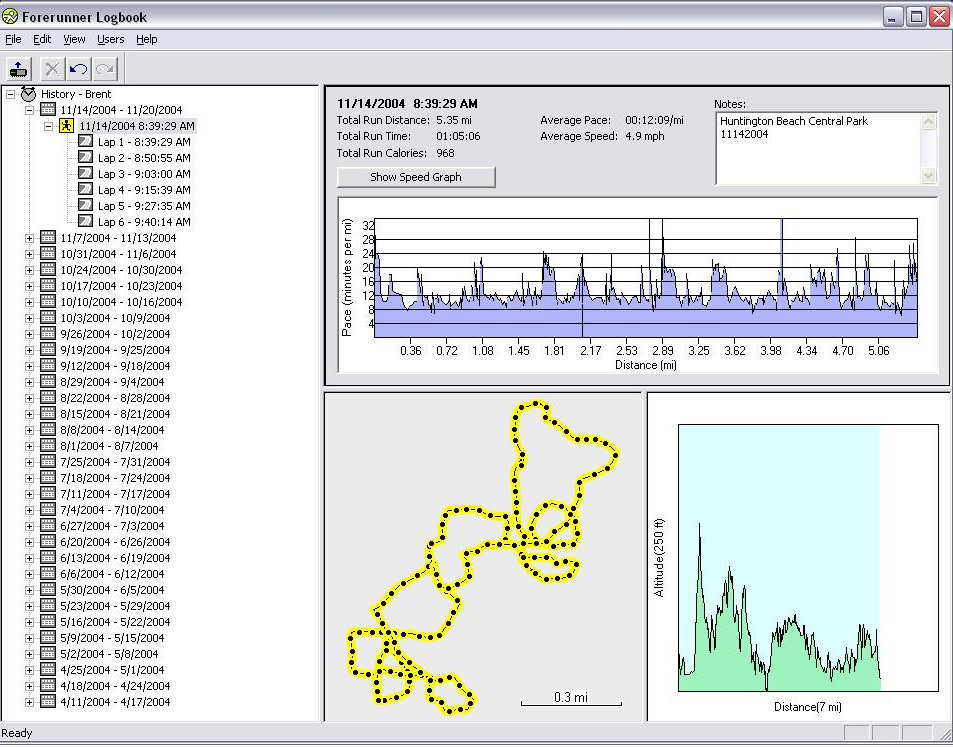Click the Delete (X) toolbar icon
953x747 pixels.
pyautogui.click(x=52, y=69)
